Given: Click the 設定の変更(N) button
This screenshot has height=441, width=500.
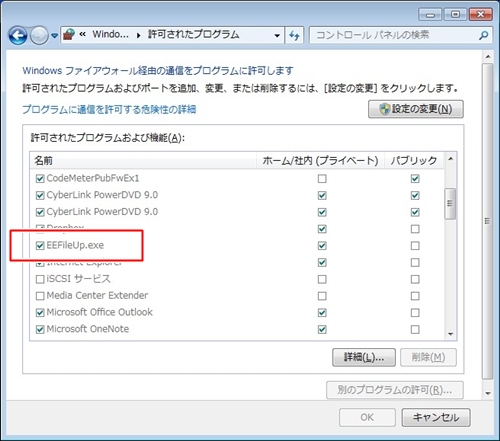Looking at the screenshot, I should pyautogui.click(x=416, y=109).
